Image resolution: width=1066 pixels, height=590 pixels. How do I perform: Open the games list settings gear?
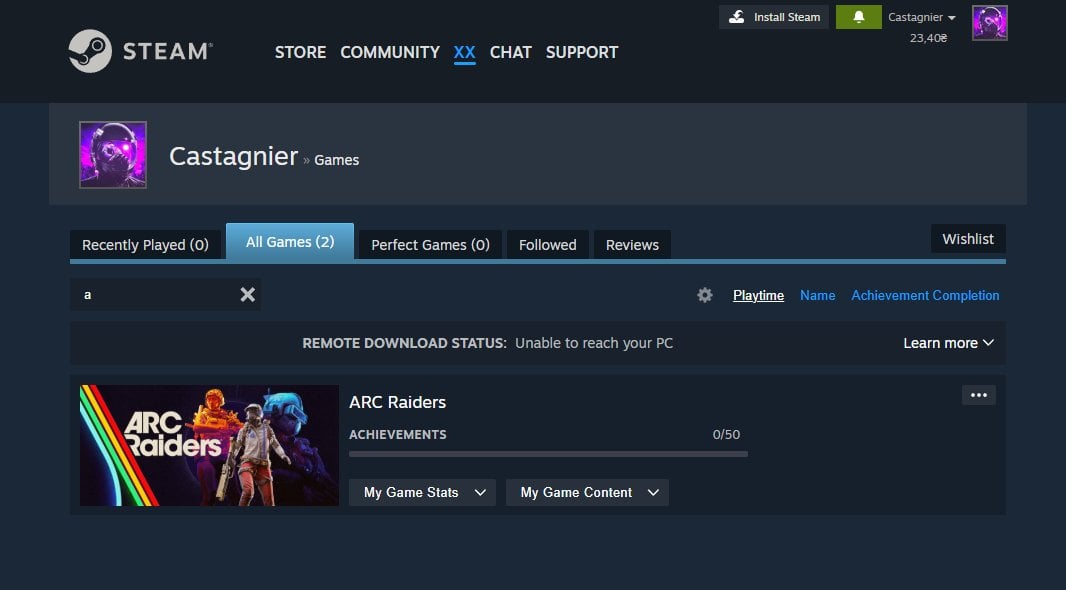(x=705, y=295)
